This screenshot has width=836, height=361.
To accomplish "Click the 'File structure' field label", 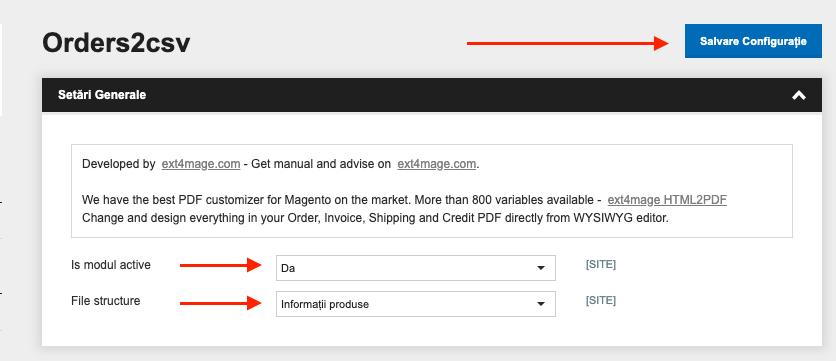I will 106,301.
